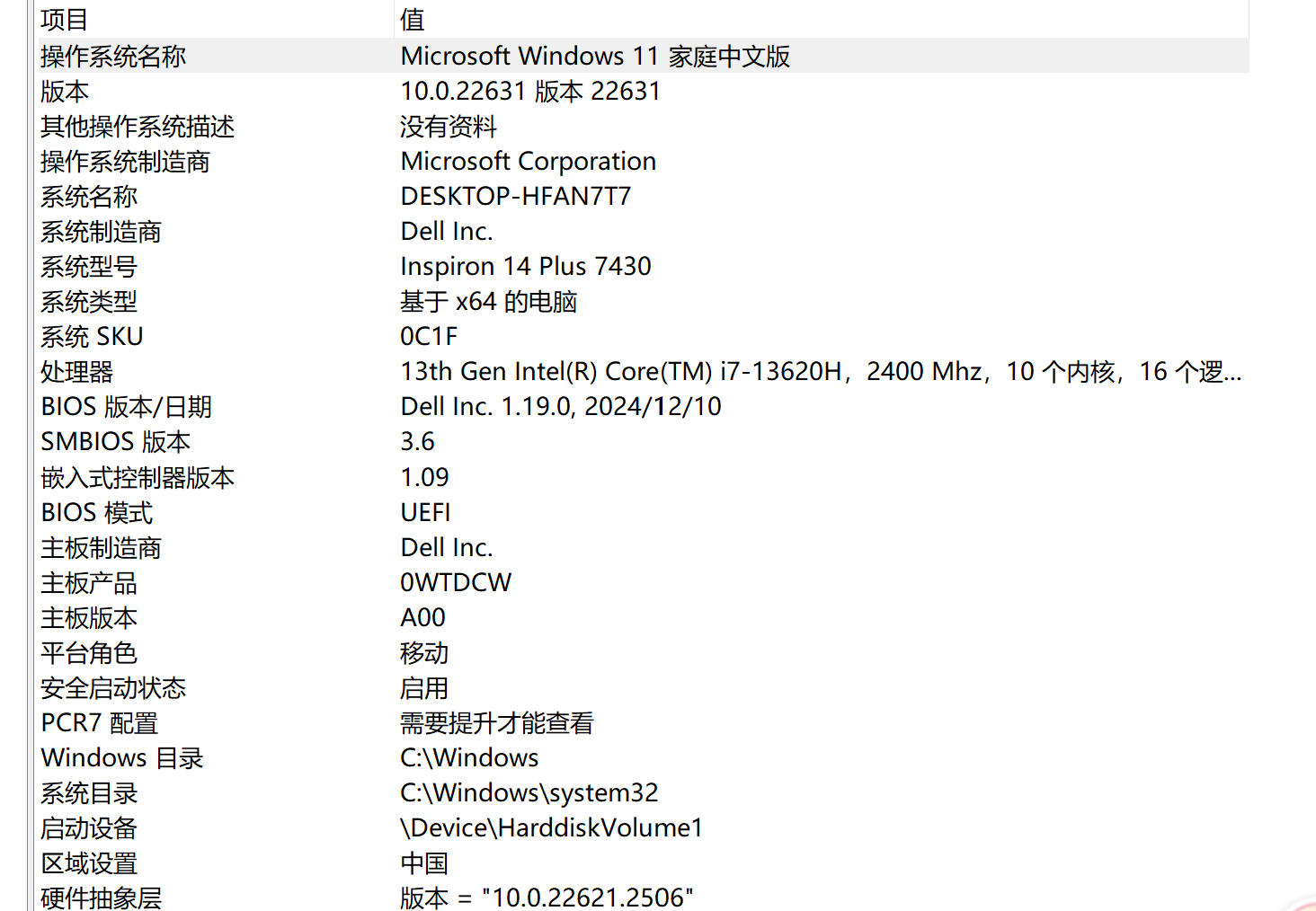Select the BIOS 模式 UEFI row
The height and width of the screenshot is (911, 1316).
[97, 513]
